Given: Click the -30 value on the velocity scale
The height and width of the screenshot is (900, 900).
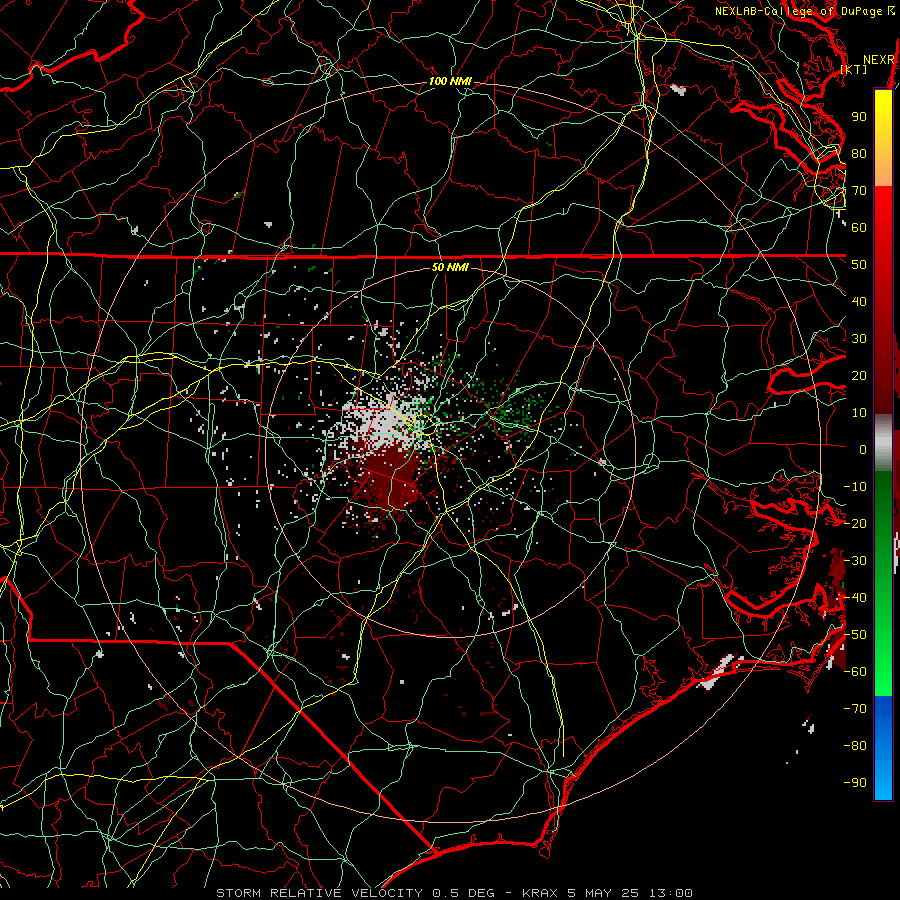Looking at the screenshot, I should tap(855, 561).
